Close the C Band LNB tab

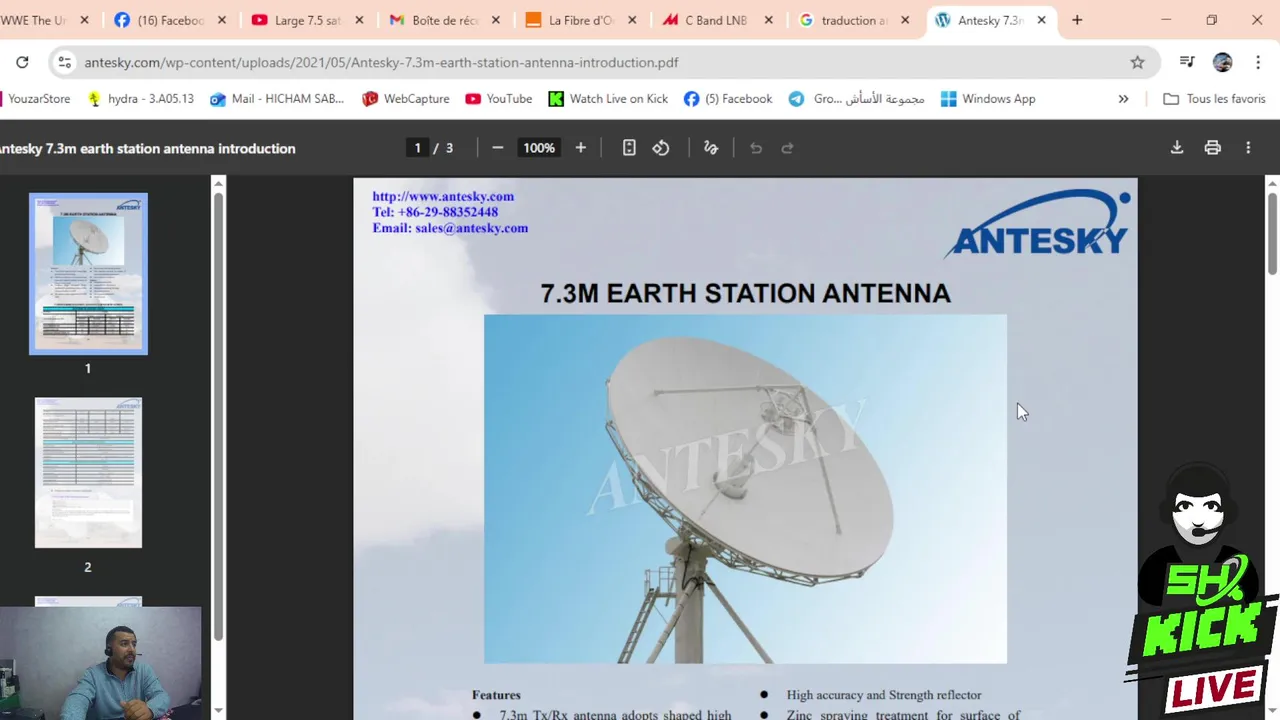[x=769, y=20]
